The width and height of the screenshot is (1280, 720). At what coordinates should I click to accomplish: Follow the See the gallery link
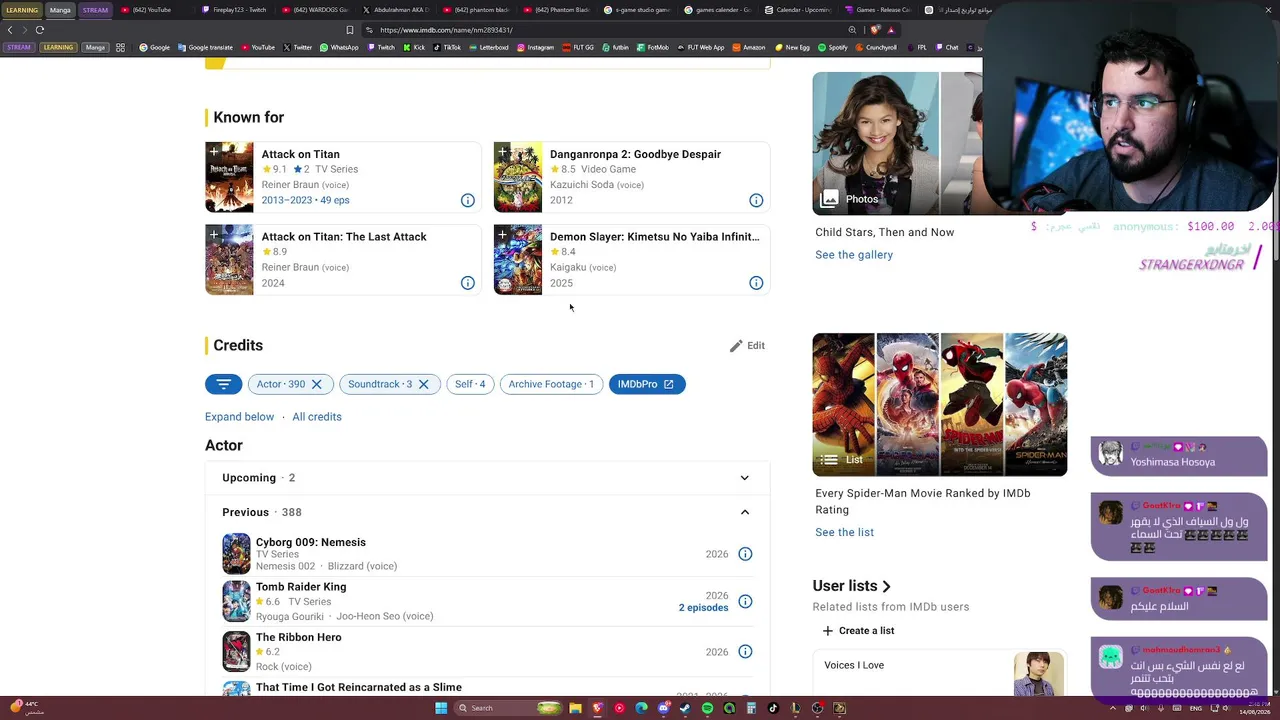854,255
